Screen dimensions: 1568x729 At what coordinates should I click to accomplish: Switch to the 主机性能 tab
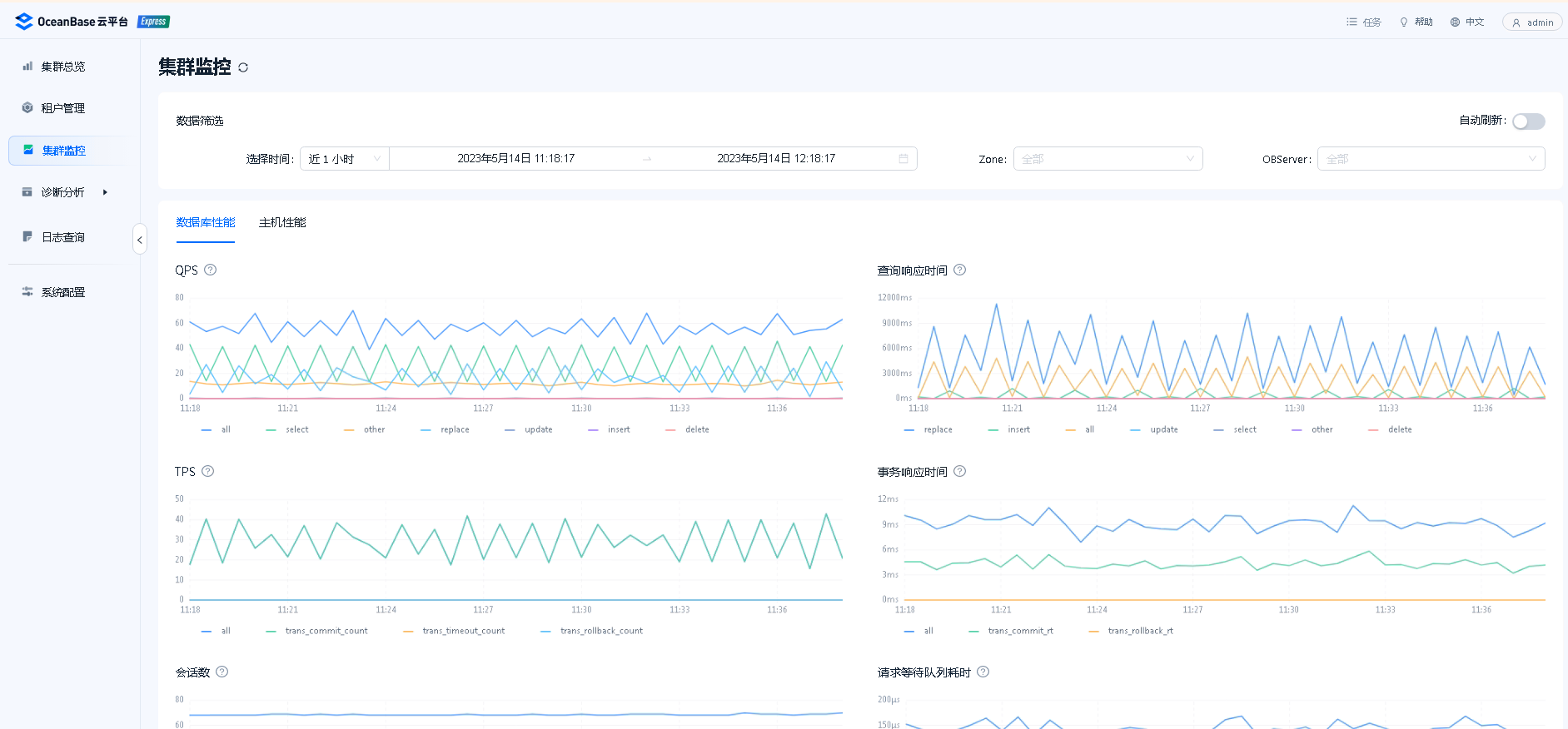(x=282, y=222)
